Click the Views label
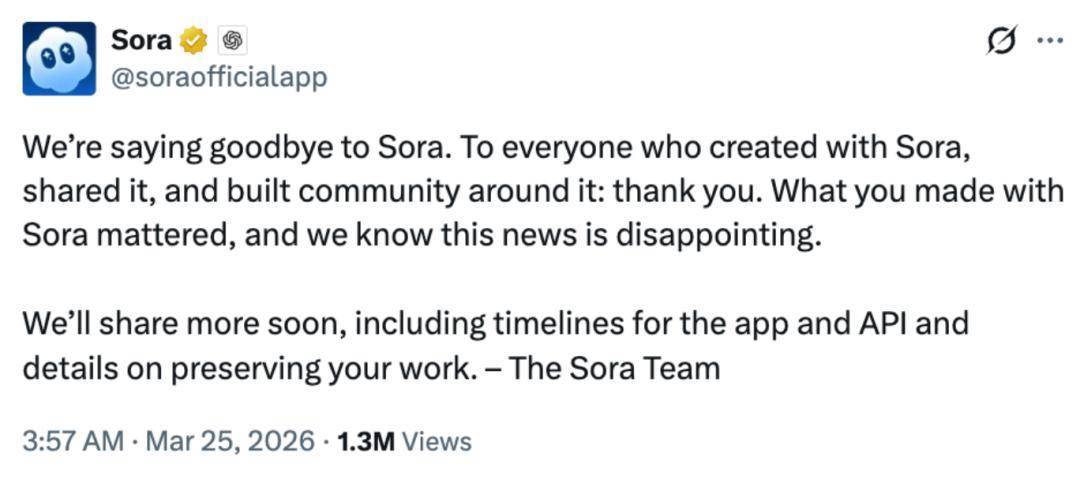 [x=437, y=441]
